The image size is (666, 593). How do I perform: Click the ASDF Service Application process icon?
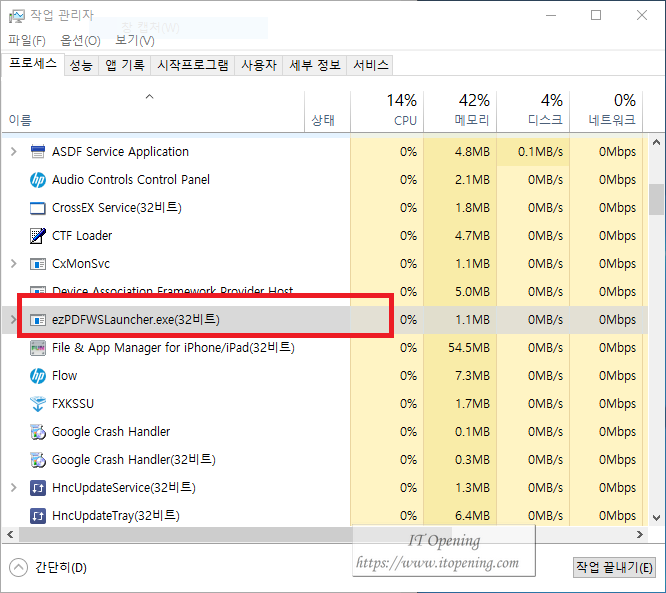point(38,152)
